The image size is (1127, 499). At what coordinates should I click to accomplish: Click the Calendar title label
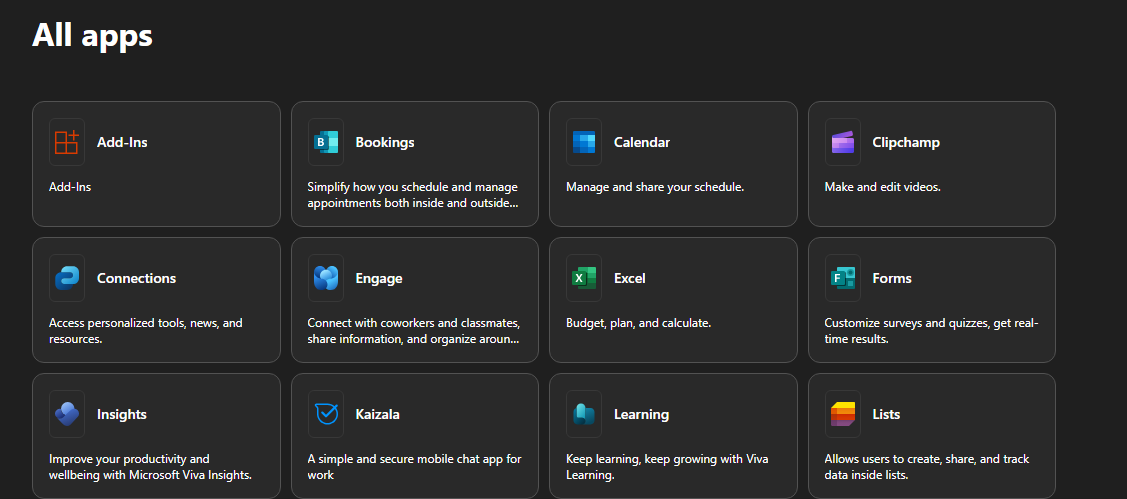coord(642,142)
